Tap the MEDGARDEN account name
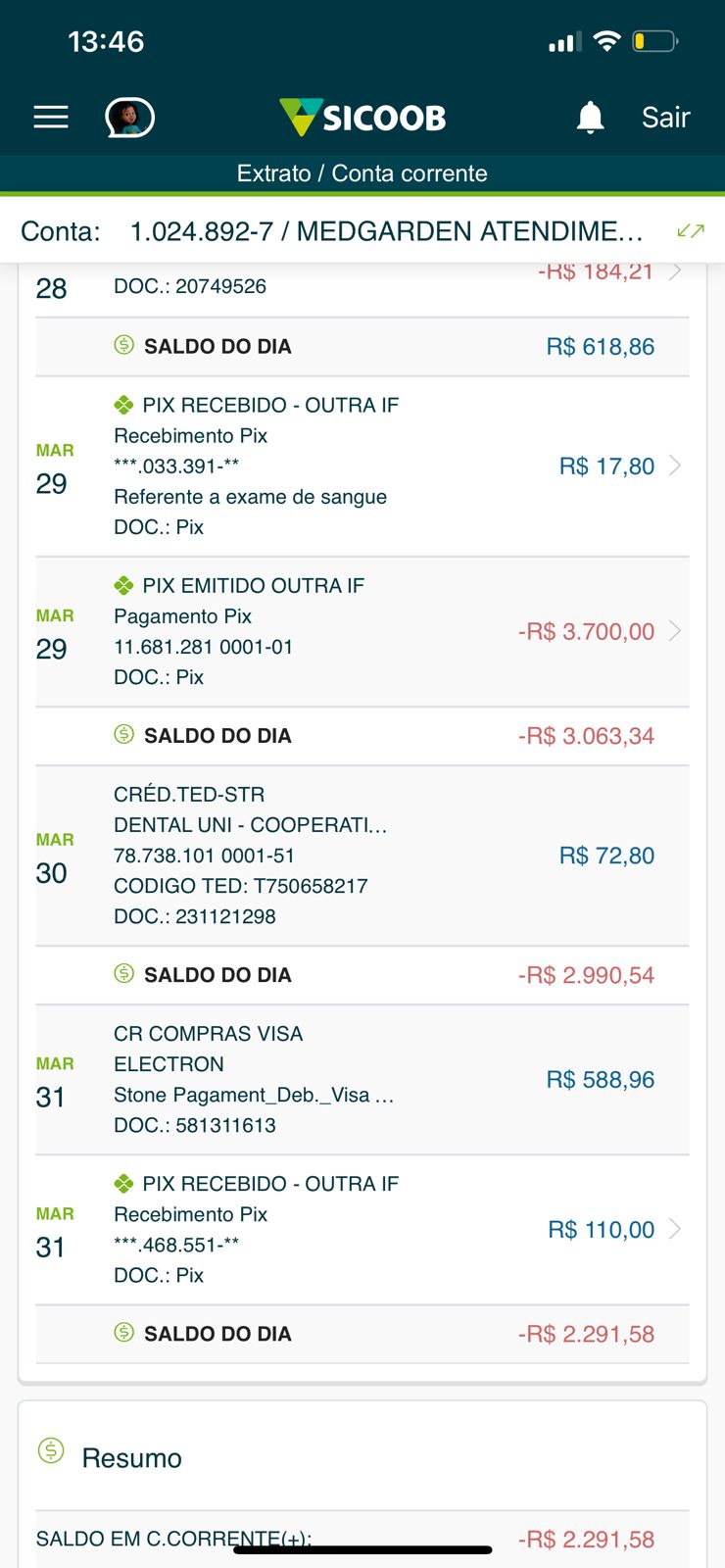725x1568 pixels. (468, 231)
